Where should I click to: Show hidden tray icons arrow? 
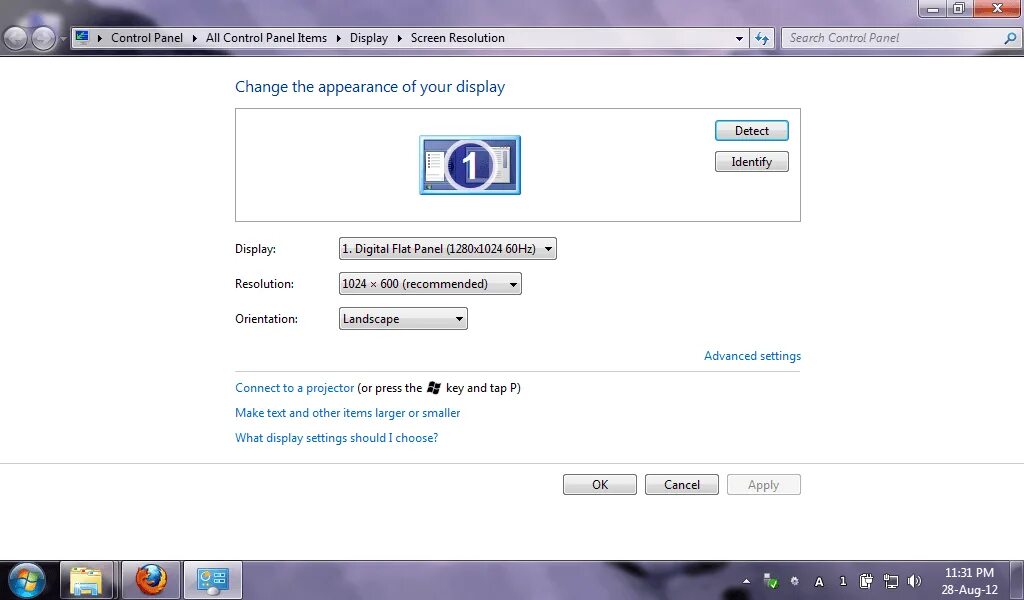click(x=746, y=581)
